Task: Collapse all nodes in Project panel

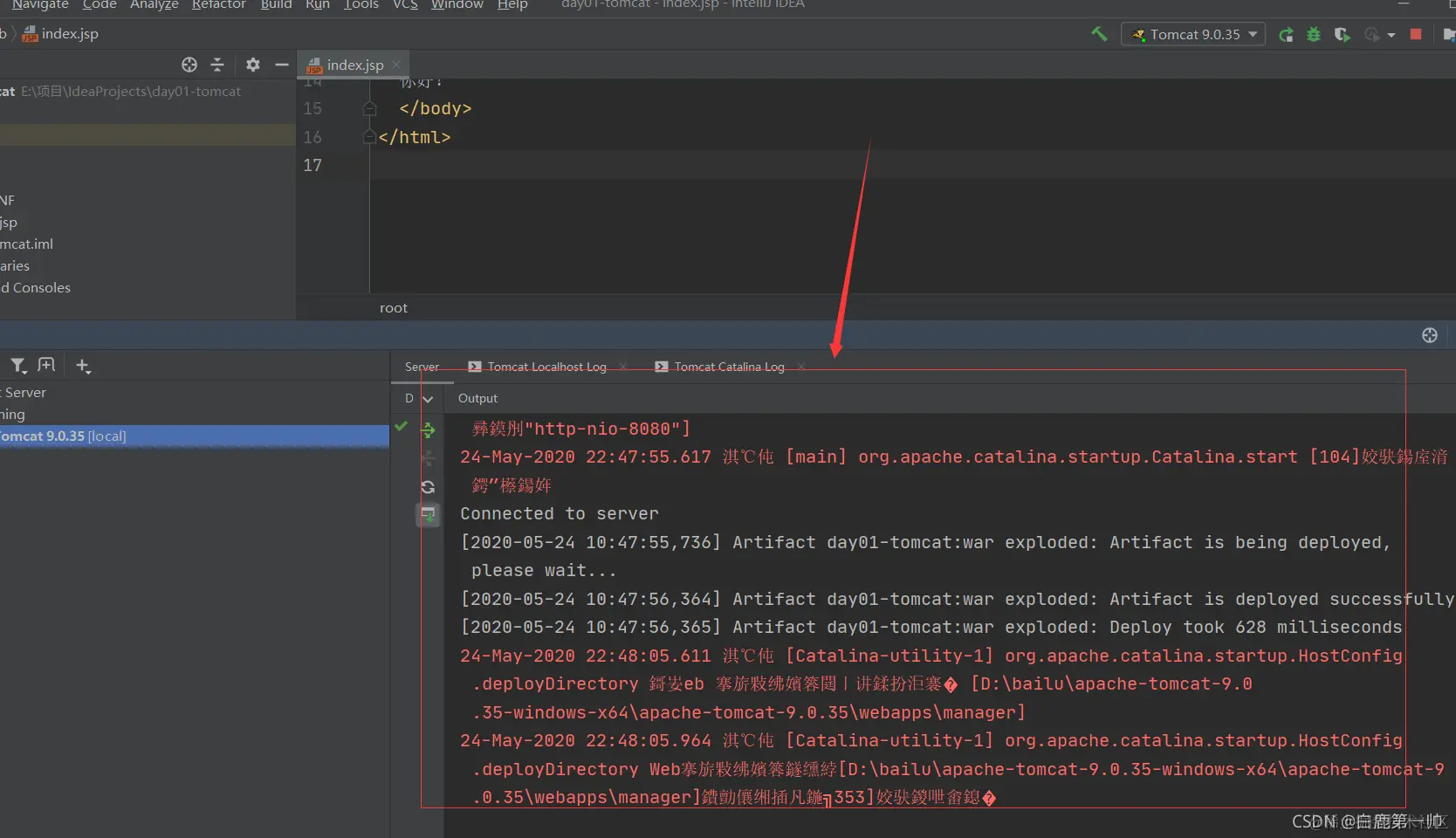Action: click(217, 65)
